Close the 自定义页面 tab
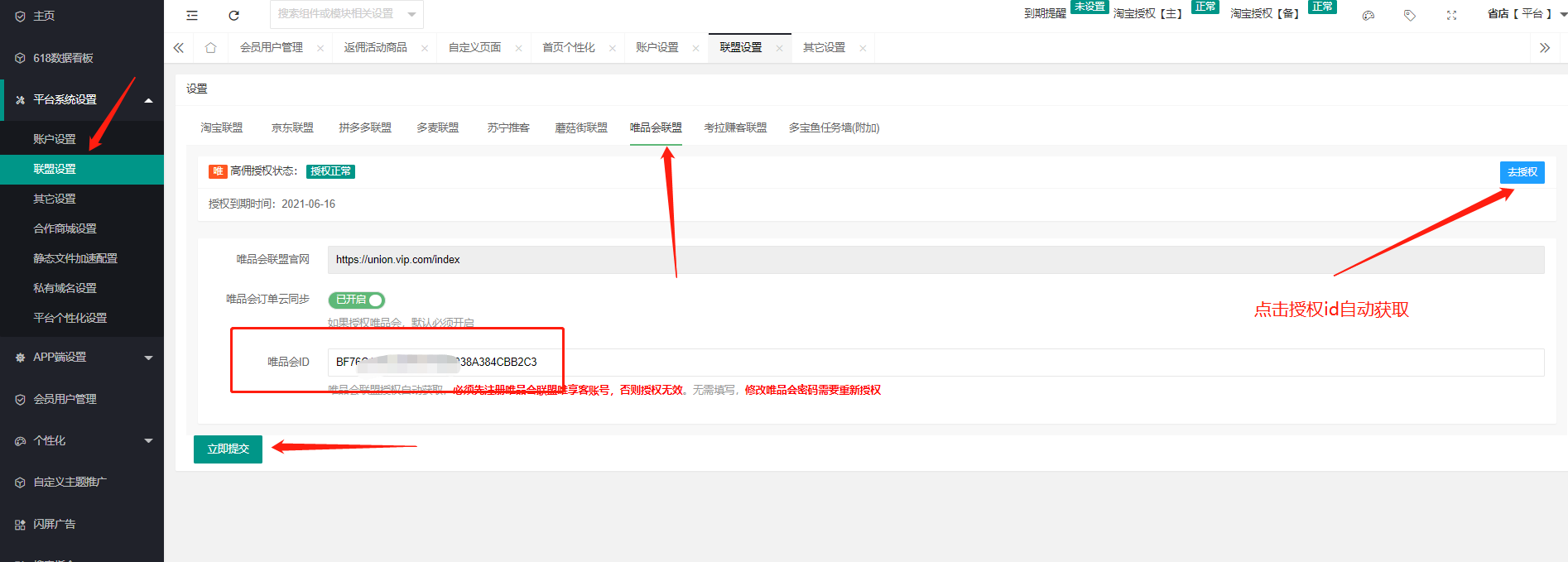 click(x=518, y=48)
